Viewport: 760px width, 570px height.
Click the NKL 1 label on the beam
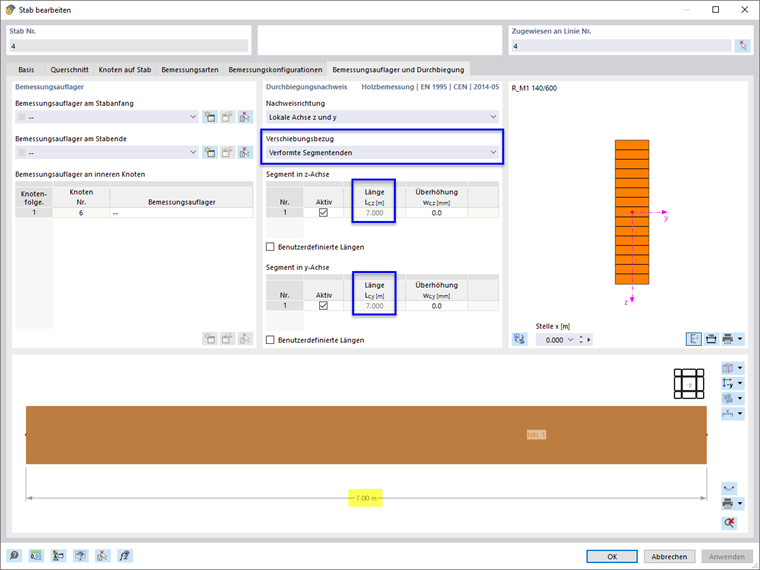click(536, 435)
